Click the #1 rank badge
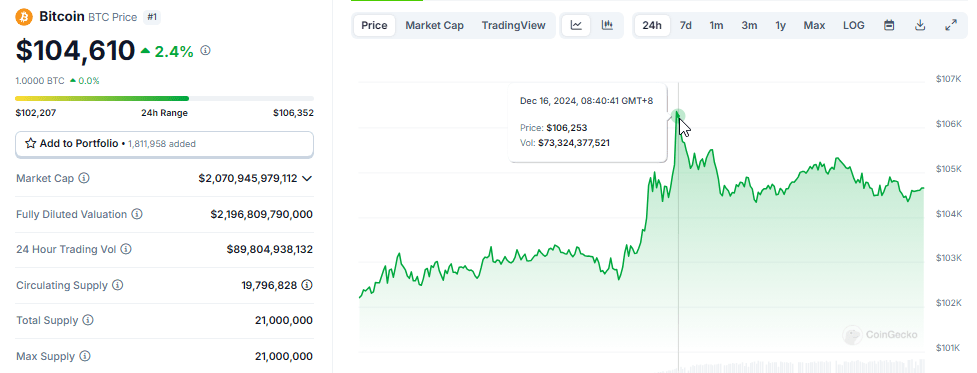977x373 pixels. (151, 17)
